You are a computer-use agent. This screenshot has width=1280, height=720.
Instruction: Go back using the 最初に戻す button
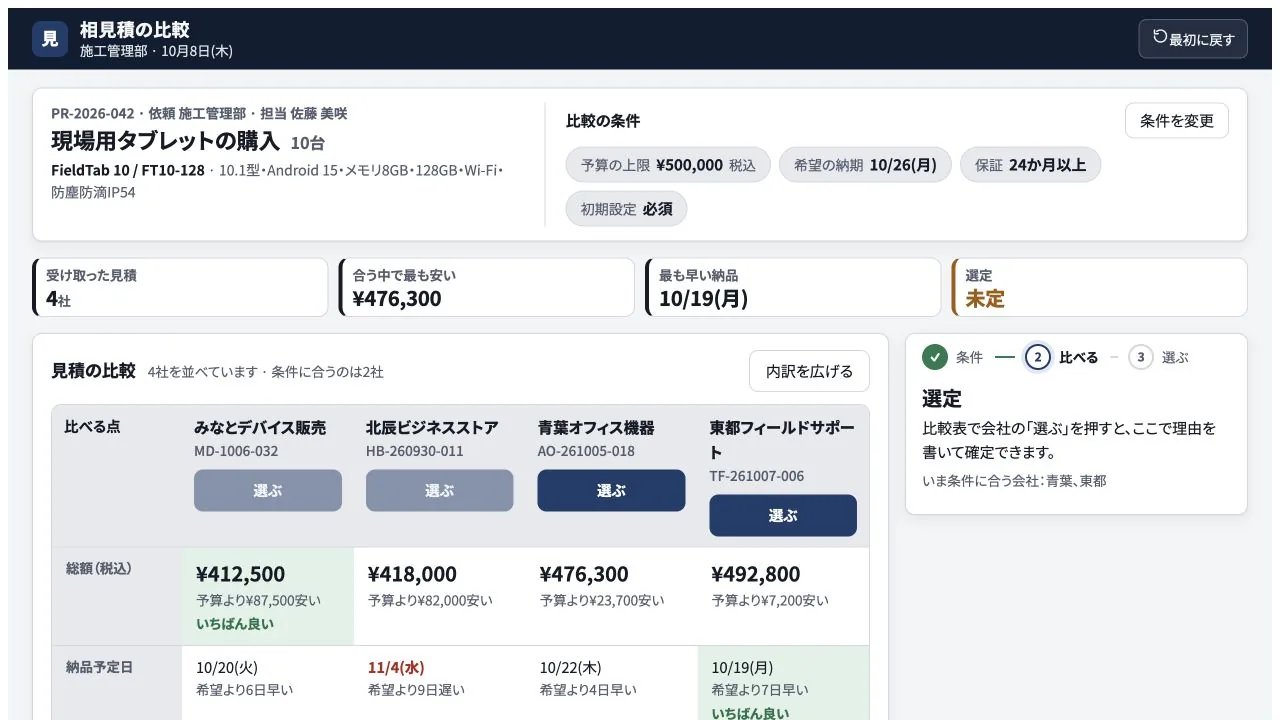[x=1193, y=39]
